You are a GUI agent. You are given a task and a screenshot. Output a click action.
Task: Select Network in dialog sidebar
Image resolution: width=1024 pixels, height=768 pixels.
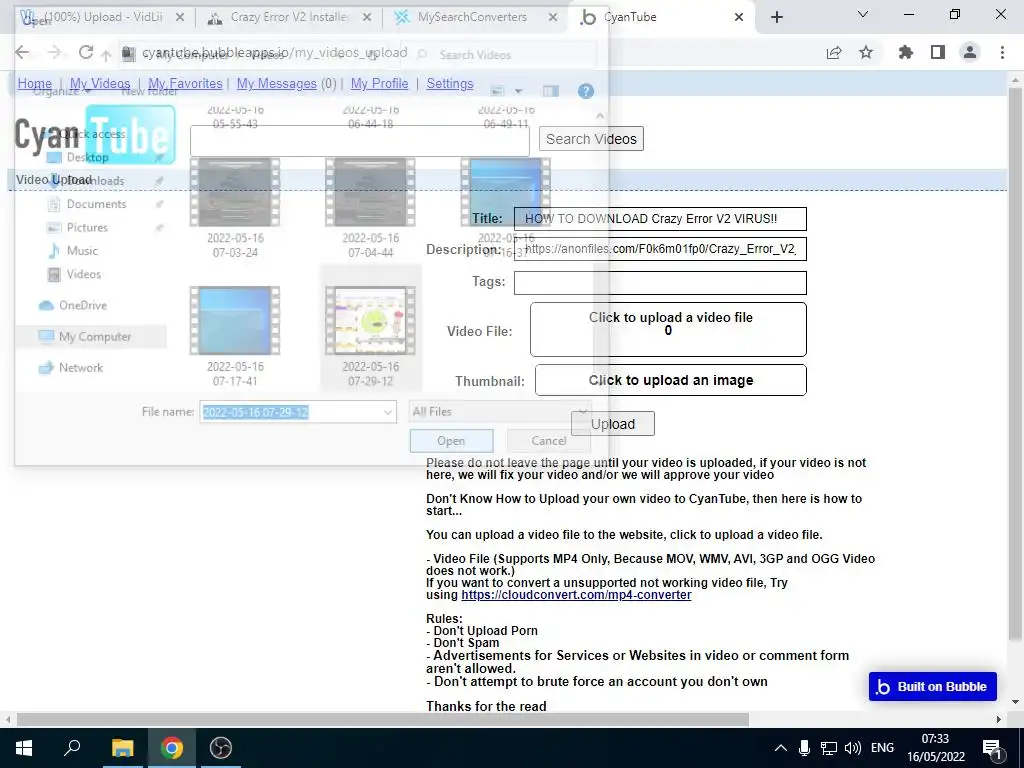(80, 368)
